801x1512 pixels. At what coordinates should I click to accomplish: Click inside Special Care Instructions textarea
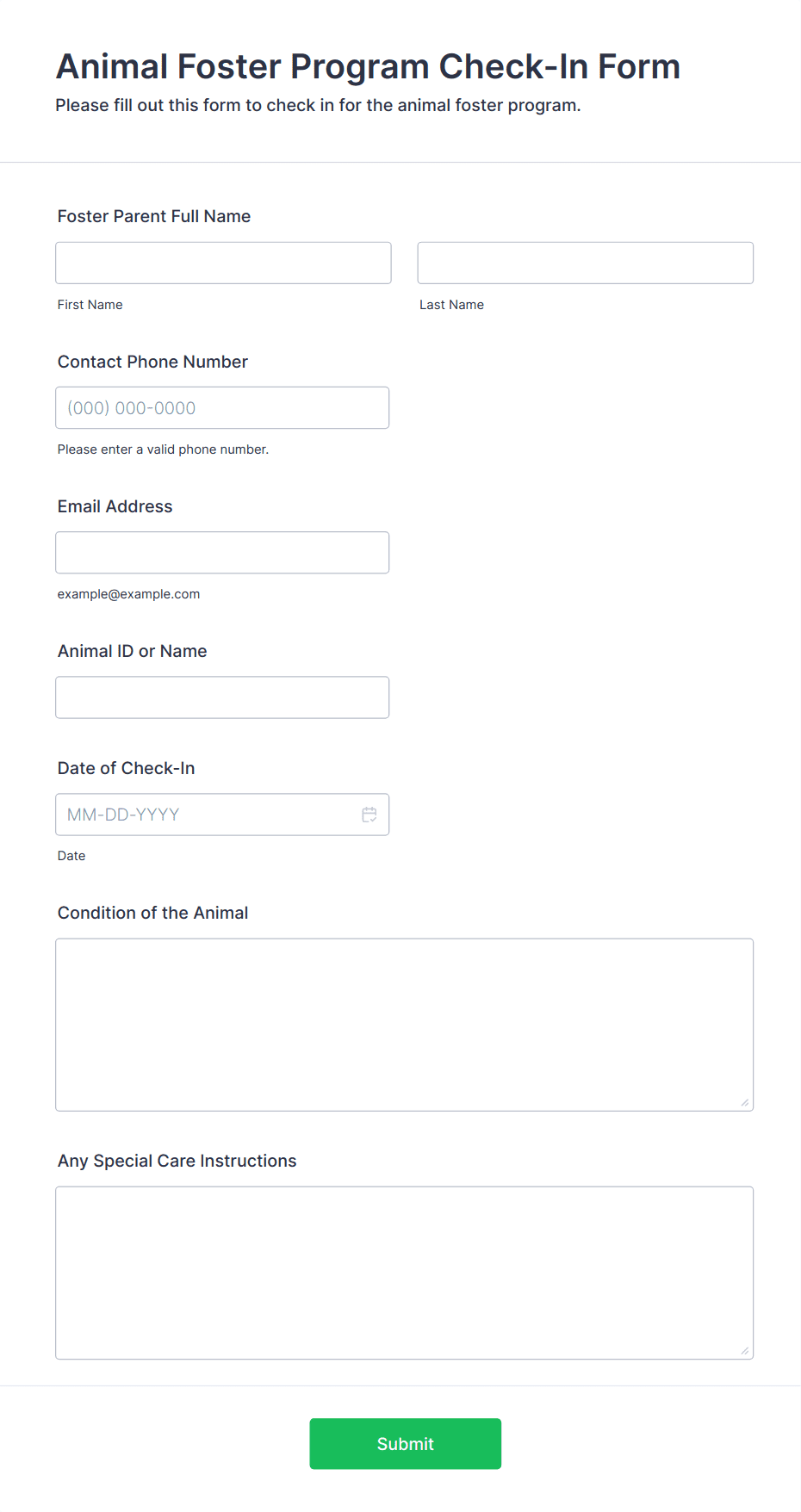(405, 1273)
